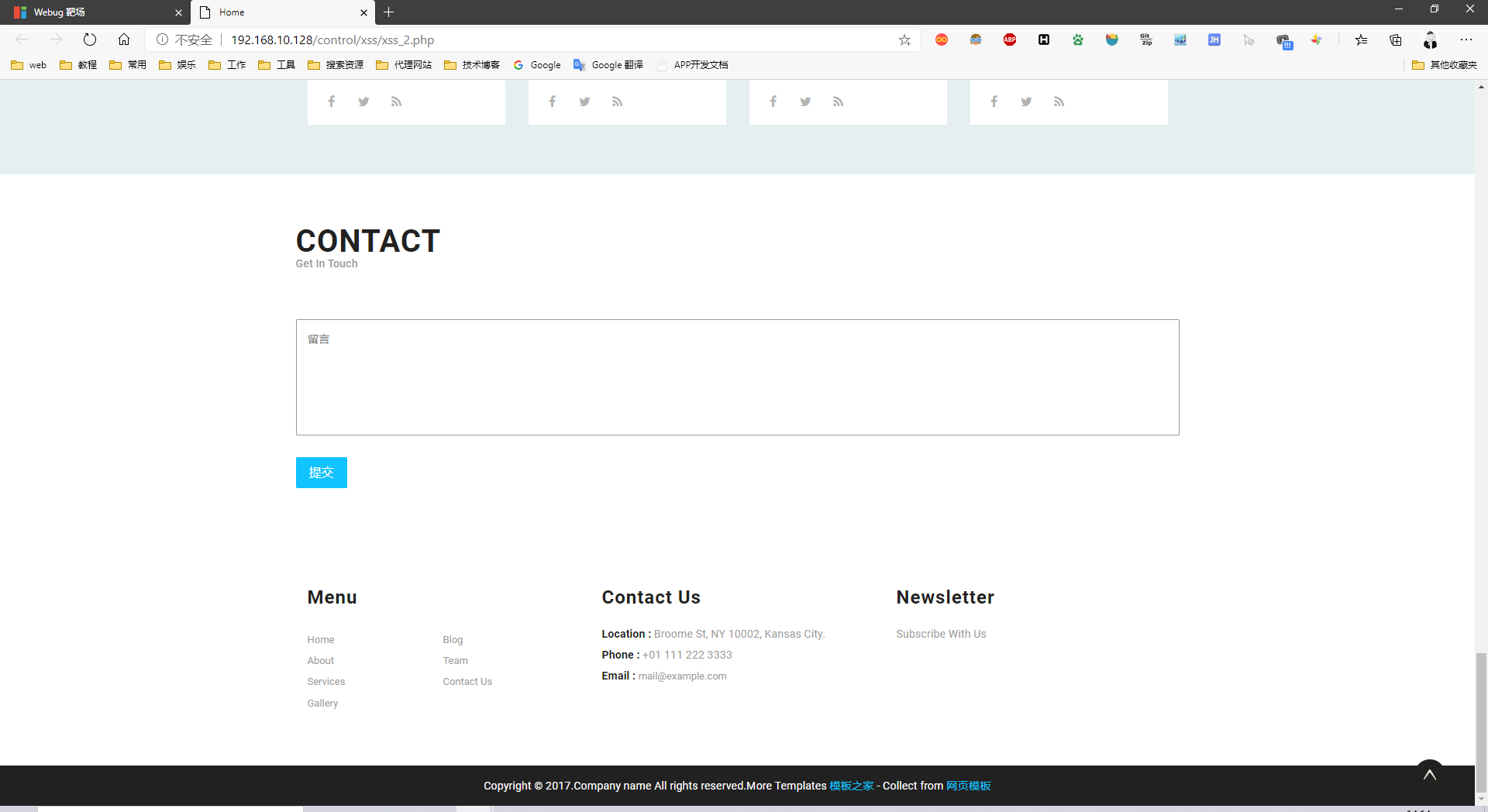The image size is (1488, 812).
Task: Click into the 留言 message text area
Action: (737, 377)
